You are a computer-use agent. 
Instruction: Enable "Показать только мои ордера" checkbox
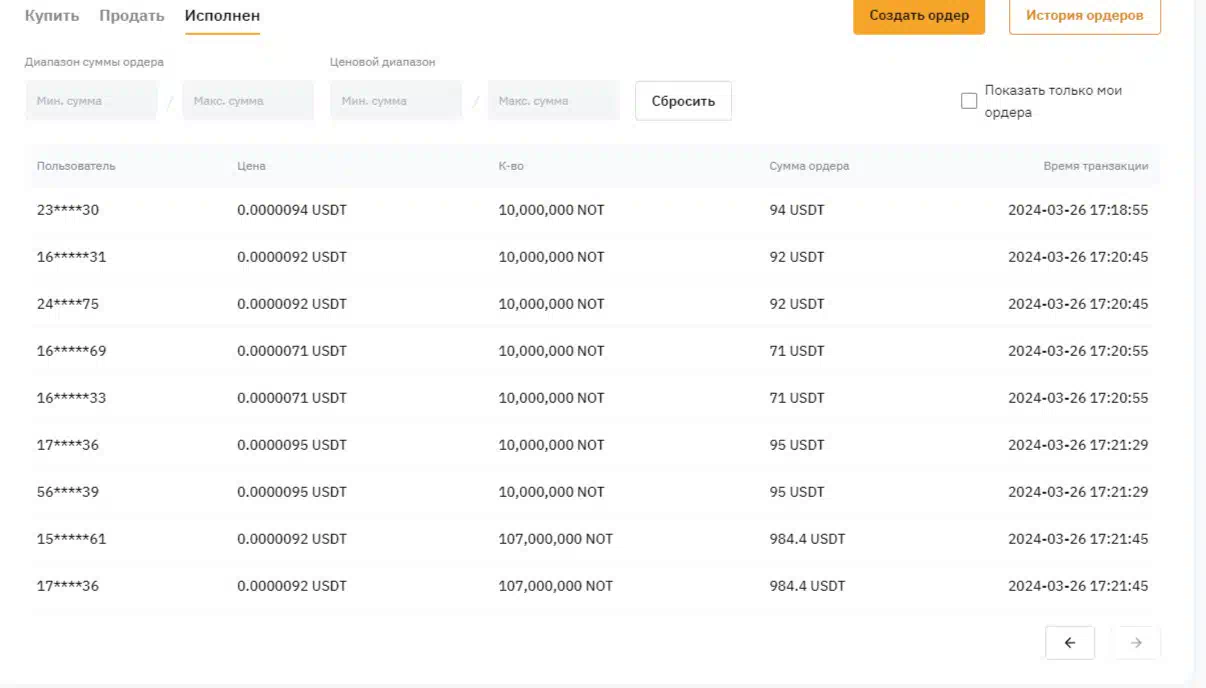(x=969, y=101)
